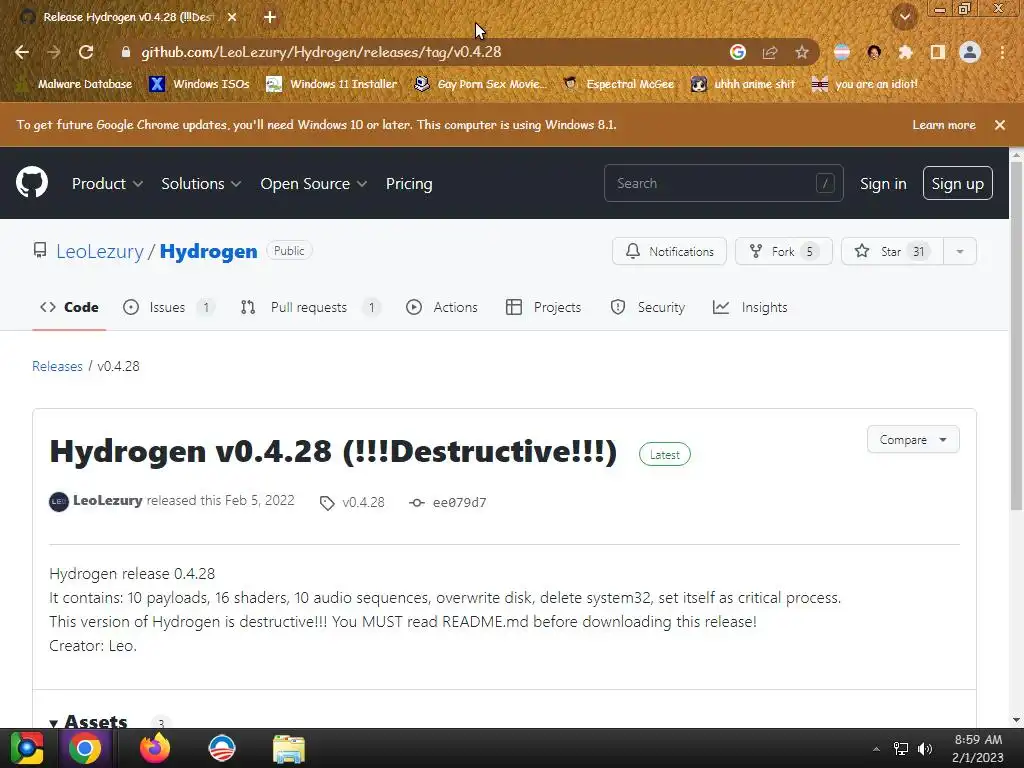This screenshot has height=768, width=1024.
Task: Expand the Solutions menu
Action: (x=201, y=184)
